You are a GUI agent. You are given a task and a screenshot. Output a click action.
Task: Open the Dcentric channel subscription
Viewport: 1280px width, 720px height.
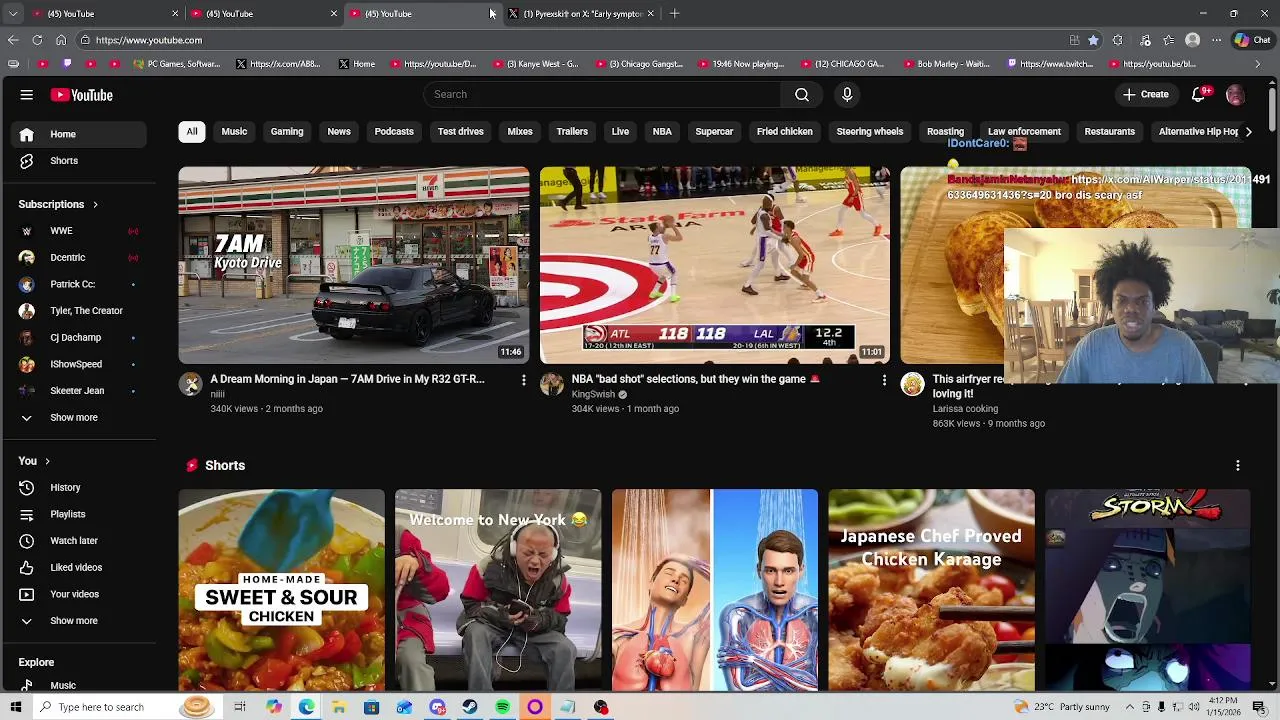tap(80, 257)
